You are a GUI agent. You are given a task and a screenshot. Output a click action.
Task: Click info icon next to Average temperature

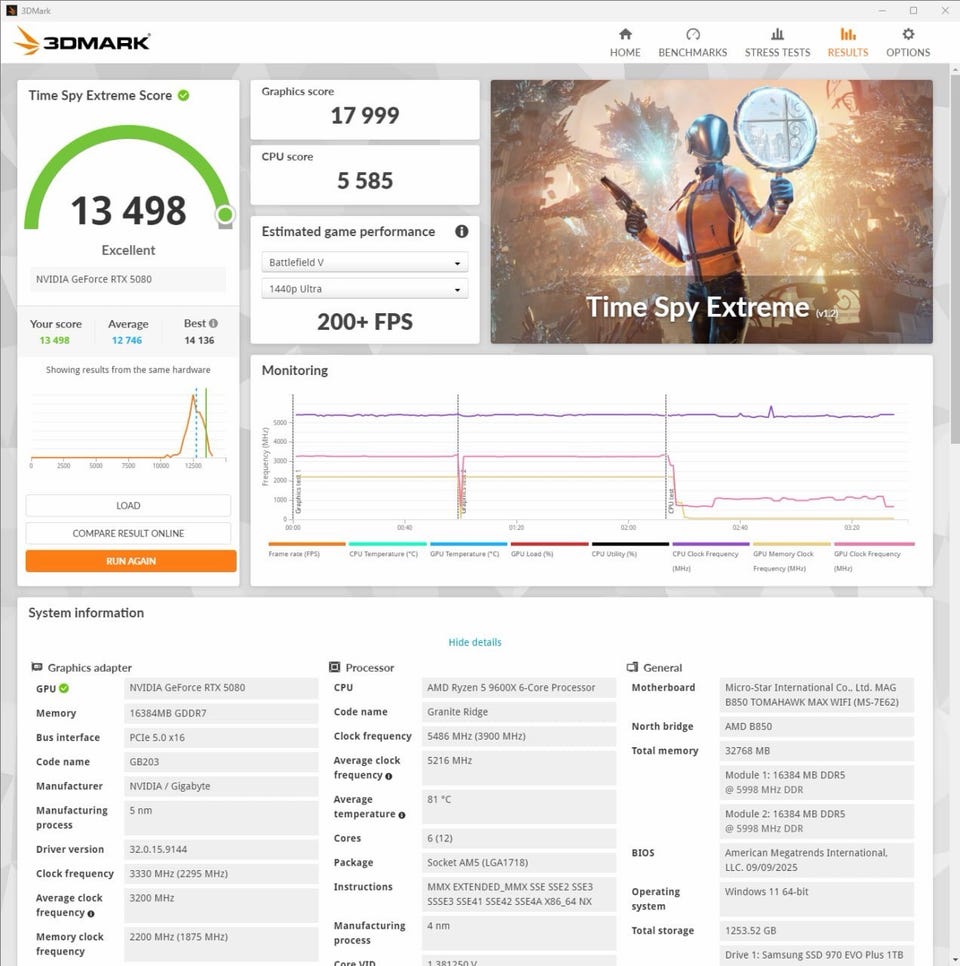(402, 815)
